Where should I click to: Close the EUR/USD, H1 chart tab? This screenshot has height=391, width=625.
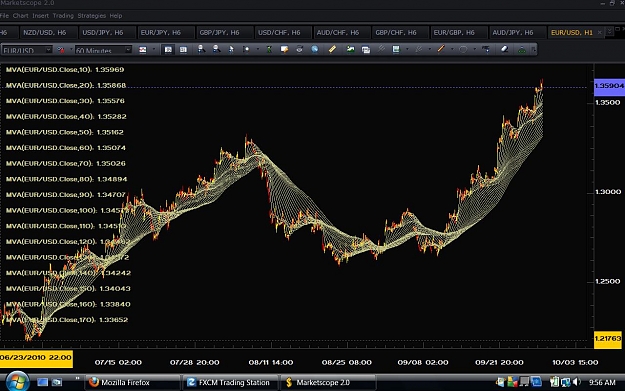(599, 32)
